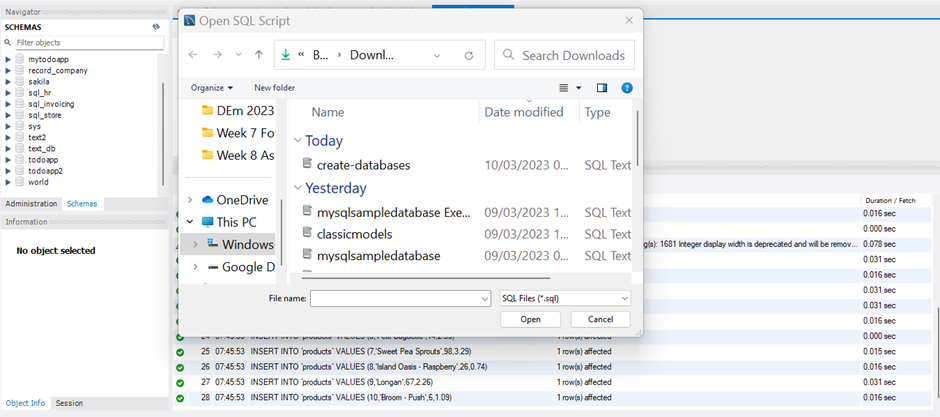Expand the record_company schema

point(8,71)
